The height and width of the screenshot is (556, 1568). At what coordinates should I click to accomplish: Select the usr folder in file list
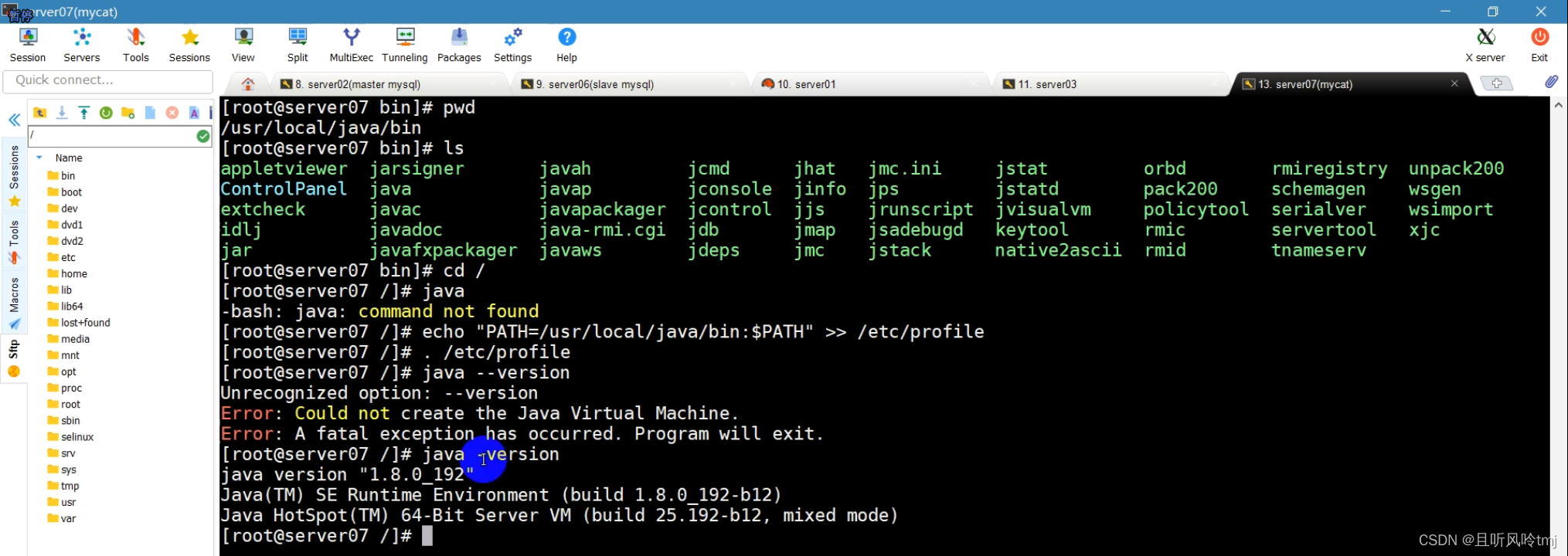point(62,502)
